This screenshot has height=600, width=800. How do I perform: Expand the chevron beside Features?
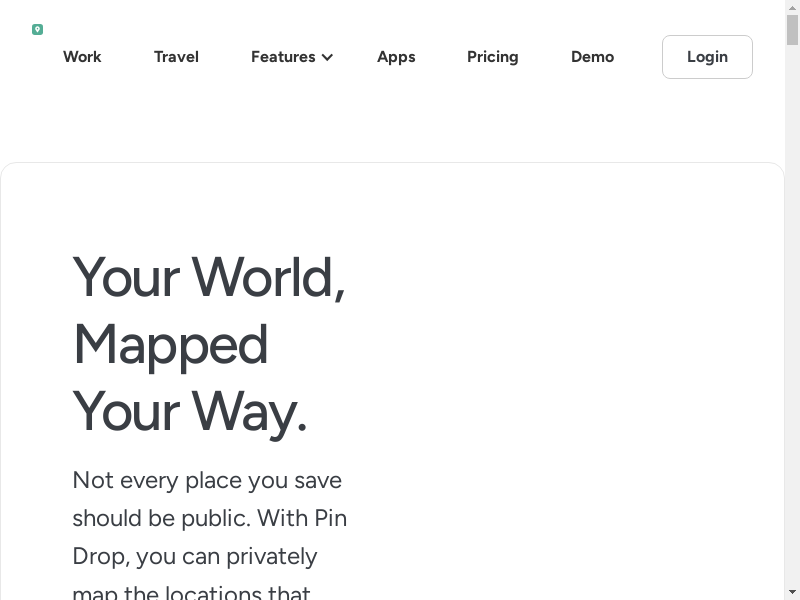[327, 58]
